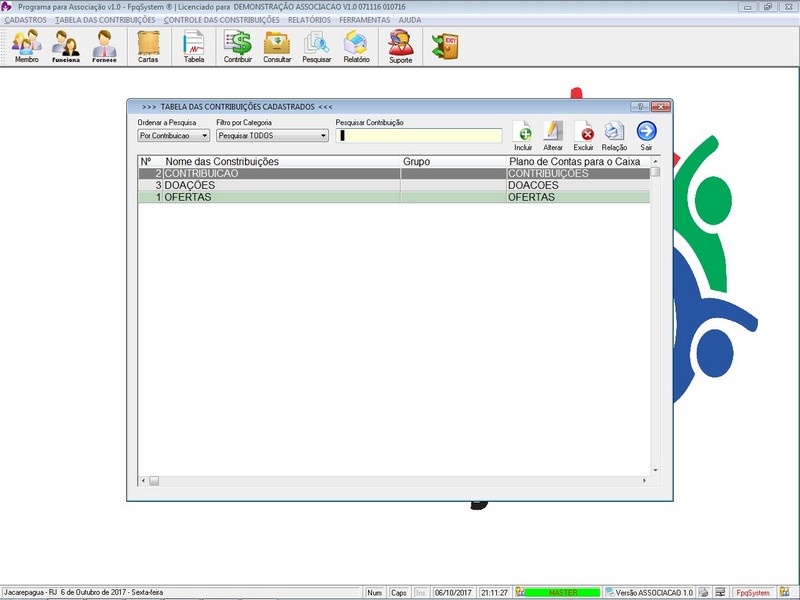Click the rightmost status bar icon

point(785,592)
